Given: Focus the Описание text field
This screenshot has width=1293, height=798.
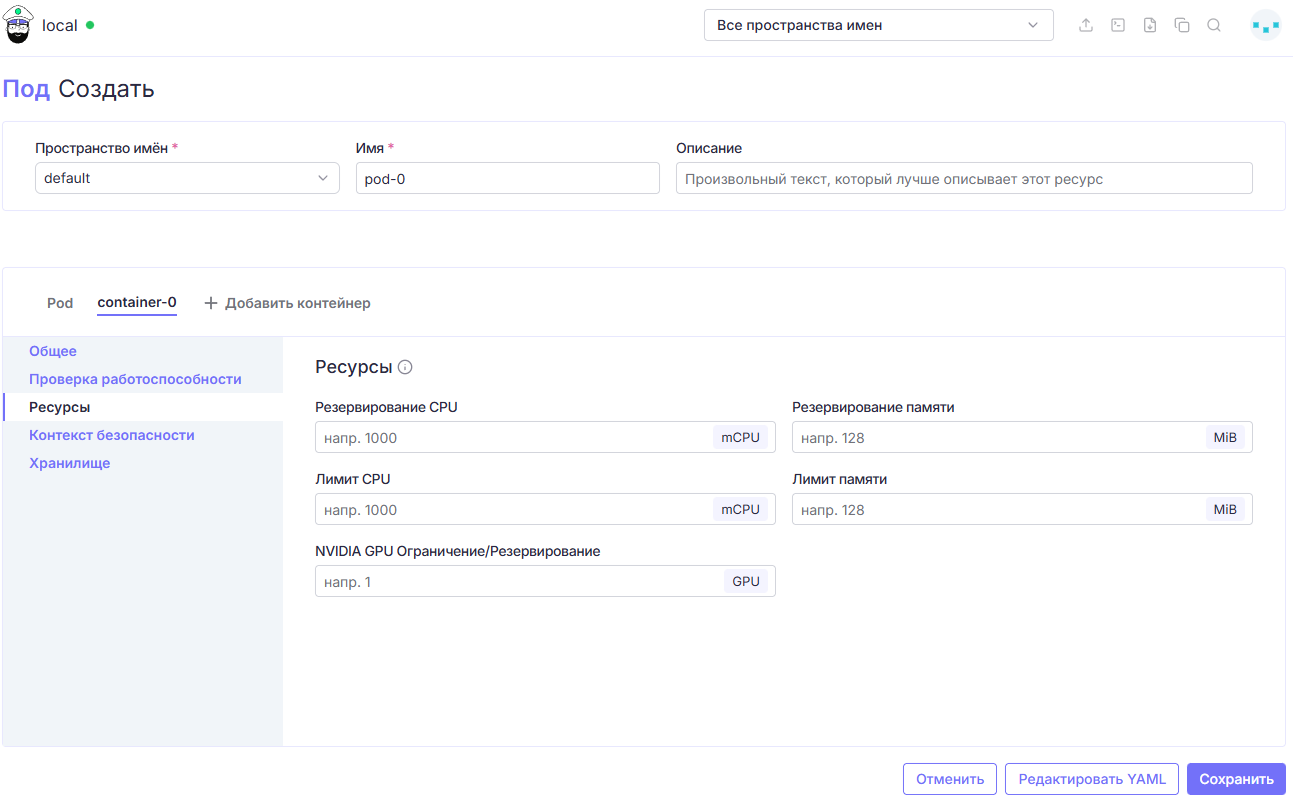Looking at the screenshot, I should tap(964, 178).
